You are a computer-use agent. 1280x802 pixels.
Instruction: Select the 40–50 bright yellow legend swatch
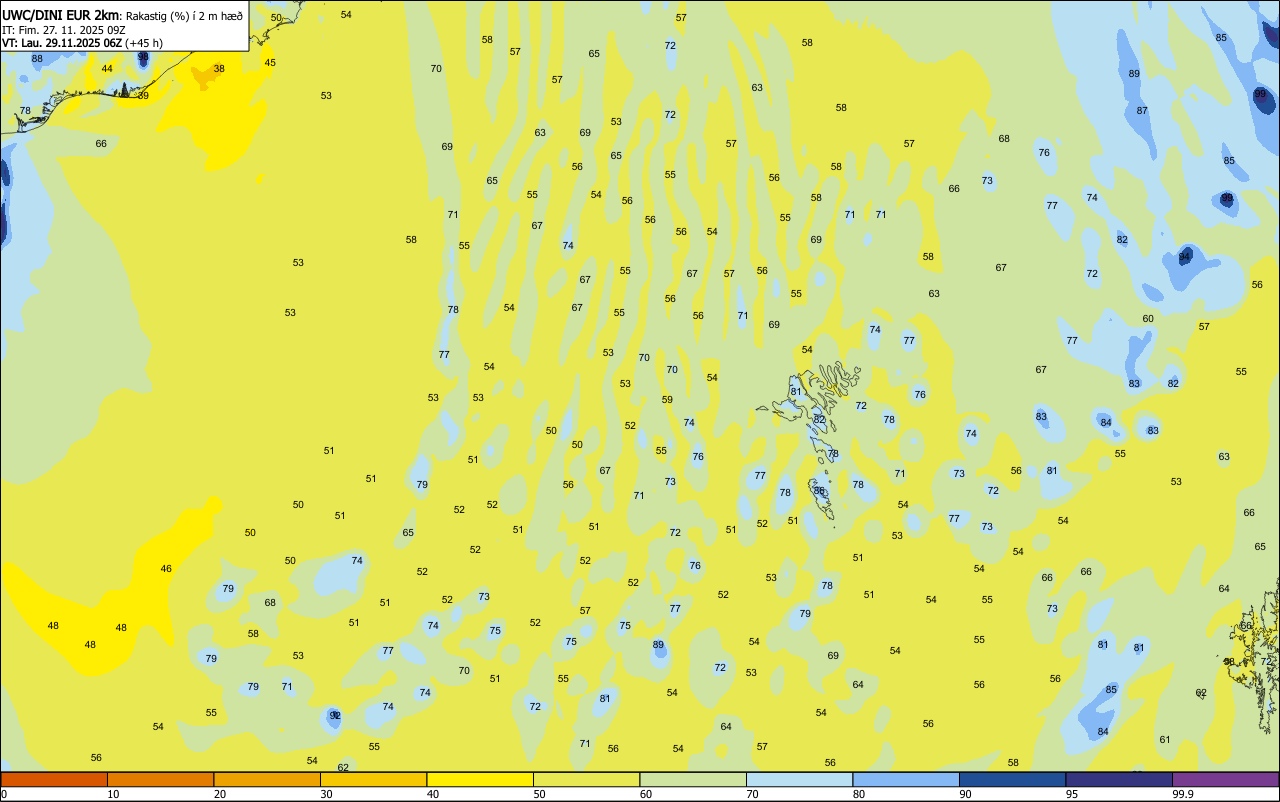pyautogui.click(x=480, y=779)
